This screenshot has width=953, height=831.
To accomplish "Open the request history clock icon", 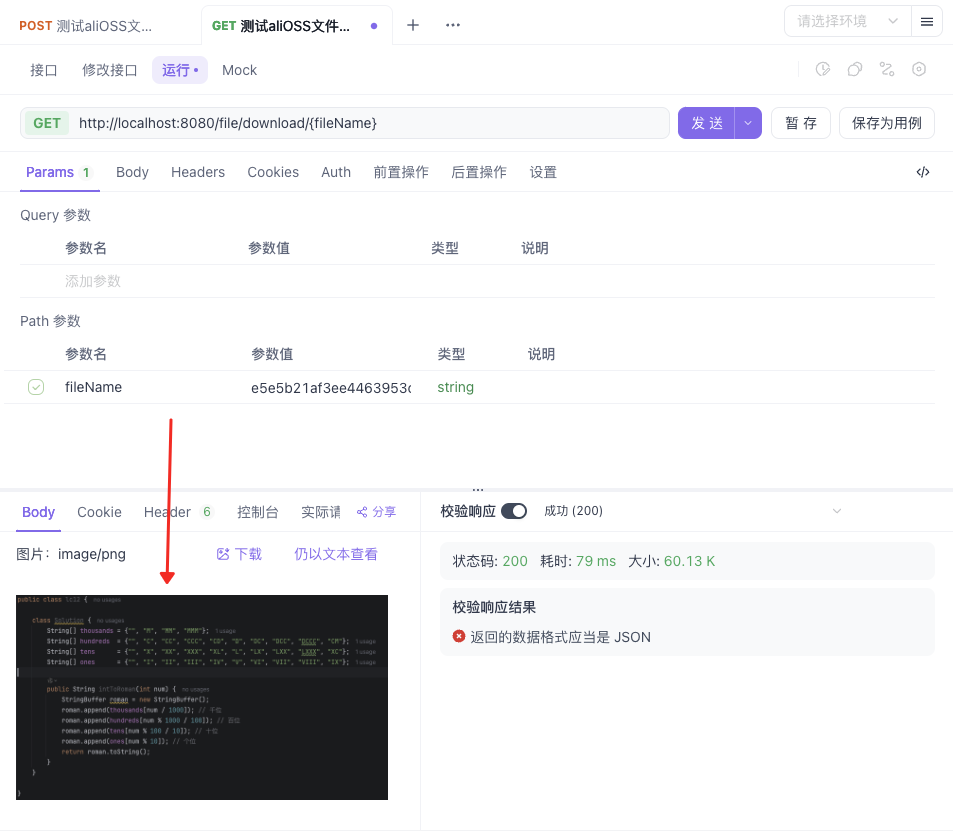I will 822,69.
